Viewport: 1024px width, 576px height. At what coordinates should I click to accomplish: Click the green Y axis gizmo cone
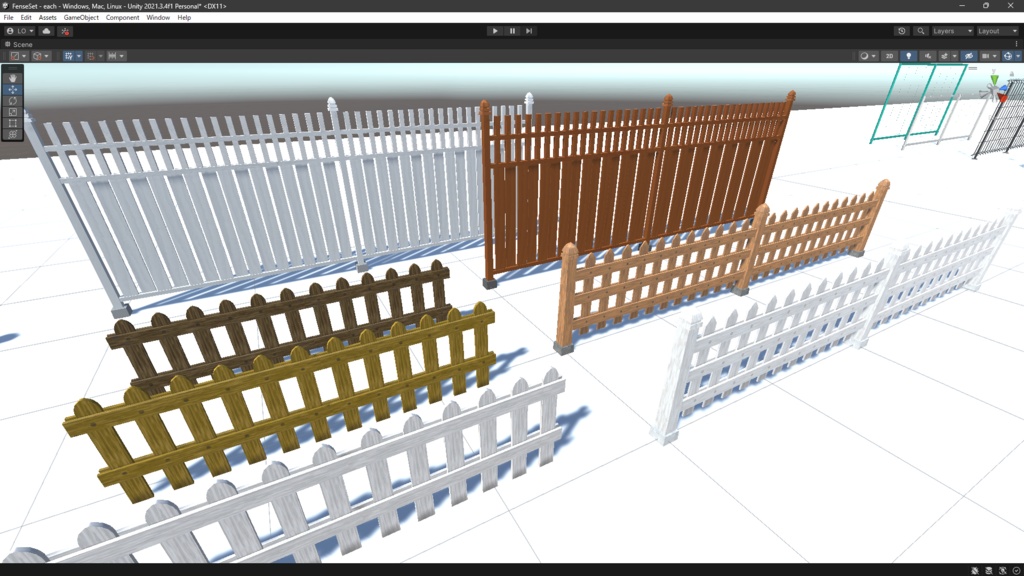(994, 80)
